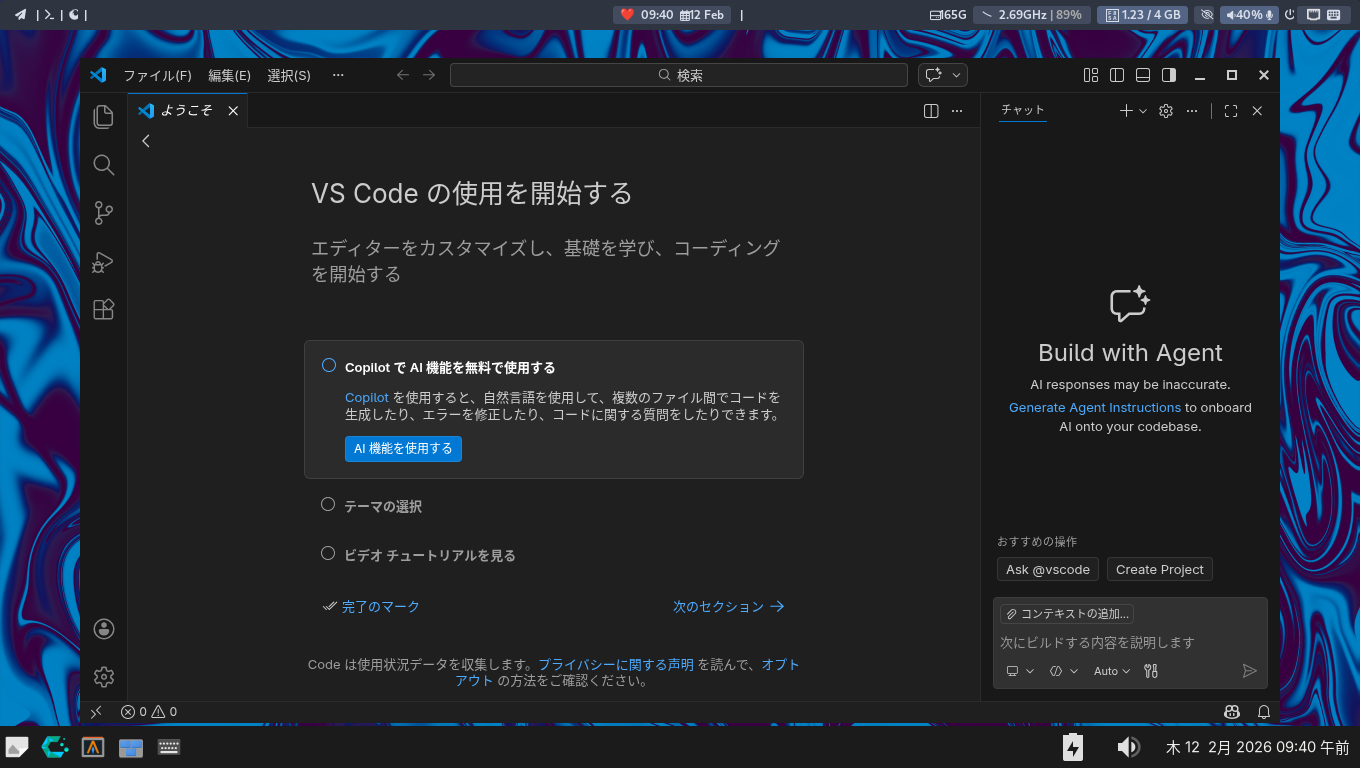Image resolution: width=1360 pixels, height=768 pixels.
Task: Mark the ビデオ チュートリアルを見る step circle
Action: 328,553
